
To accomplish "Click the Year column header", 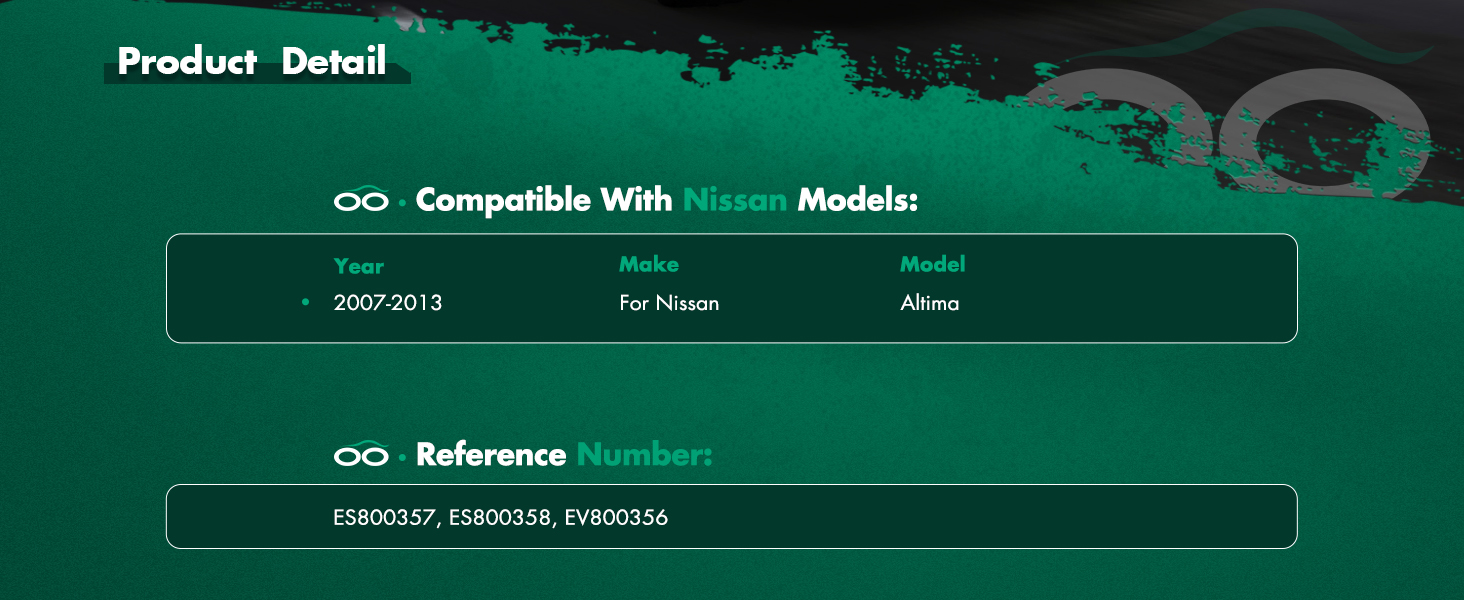I will tap(359, 266).
